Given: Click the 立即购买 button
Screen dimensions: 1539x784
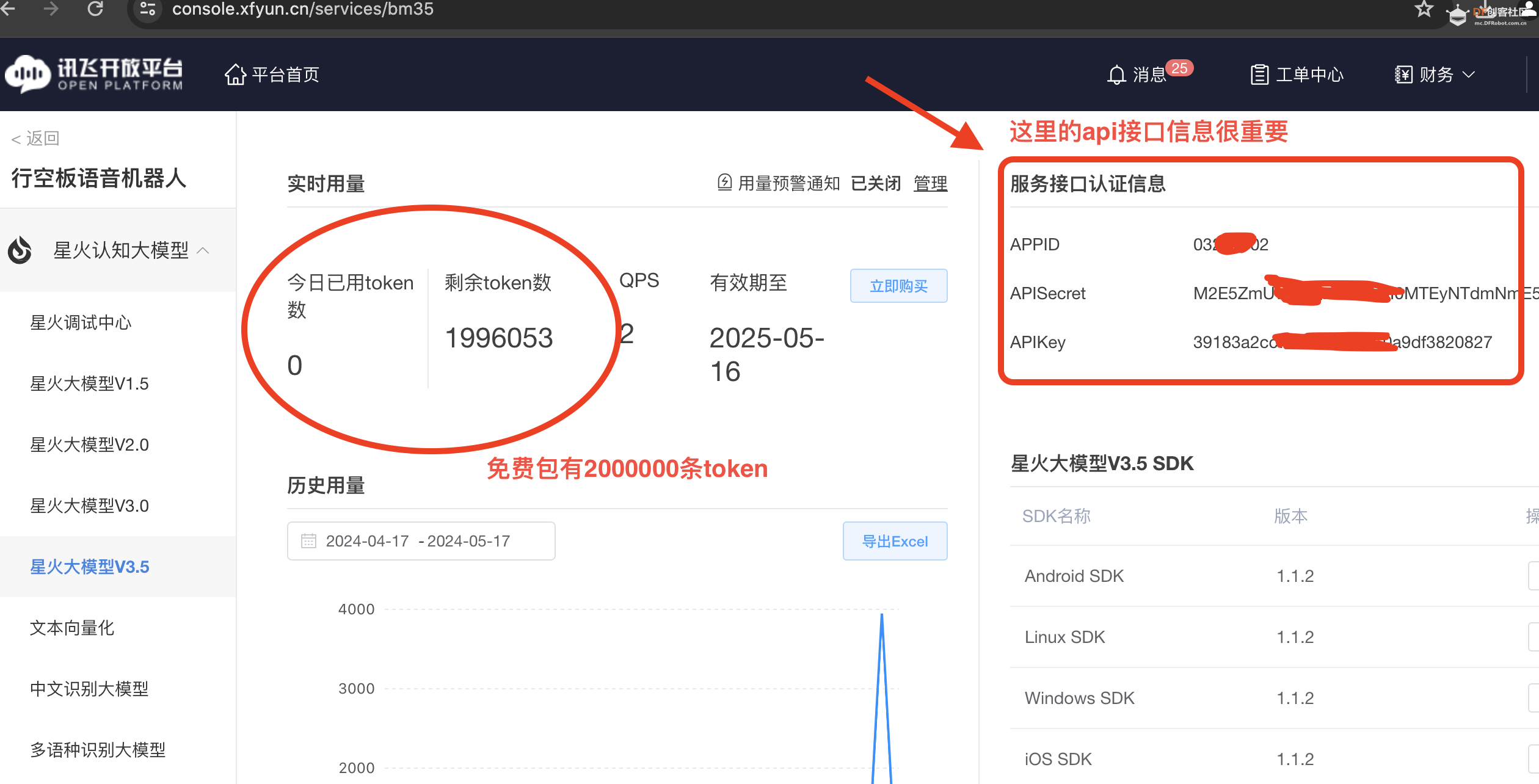Looking at the screenshot, I should coord(898,286).
